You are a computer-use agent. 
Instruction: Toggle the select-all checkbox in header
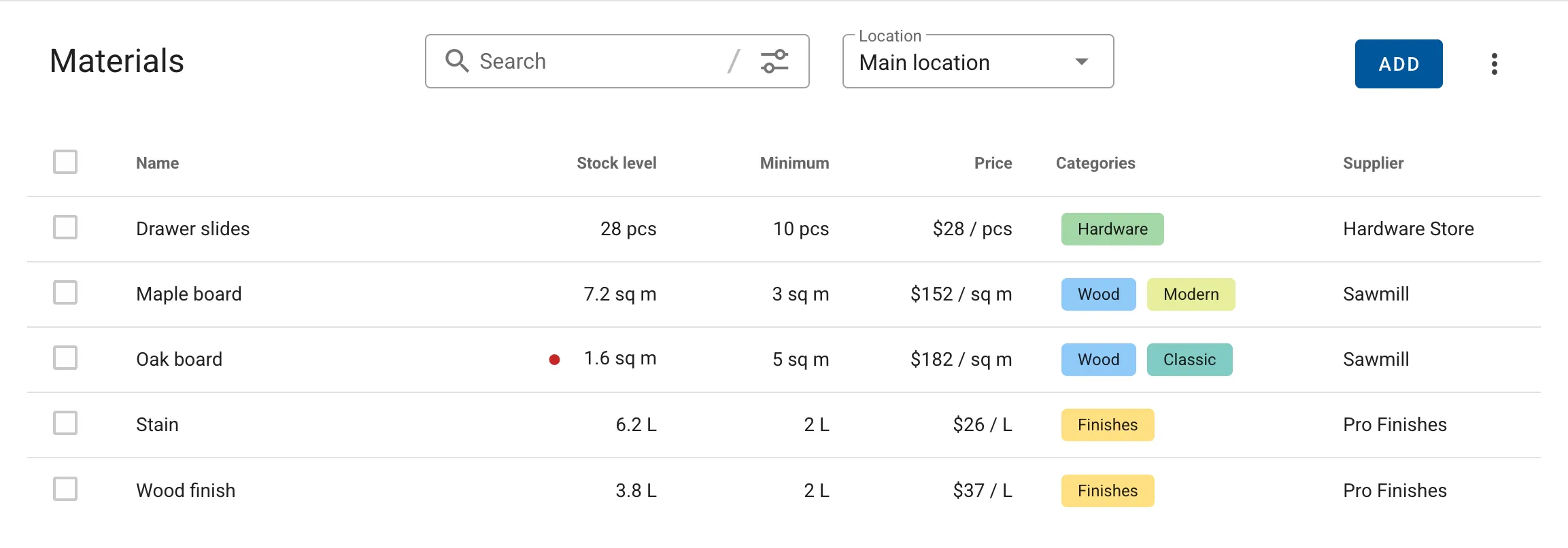point(65,162)
